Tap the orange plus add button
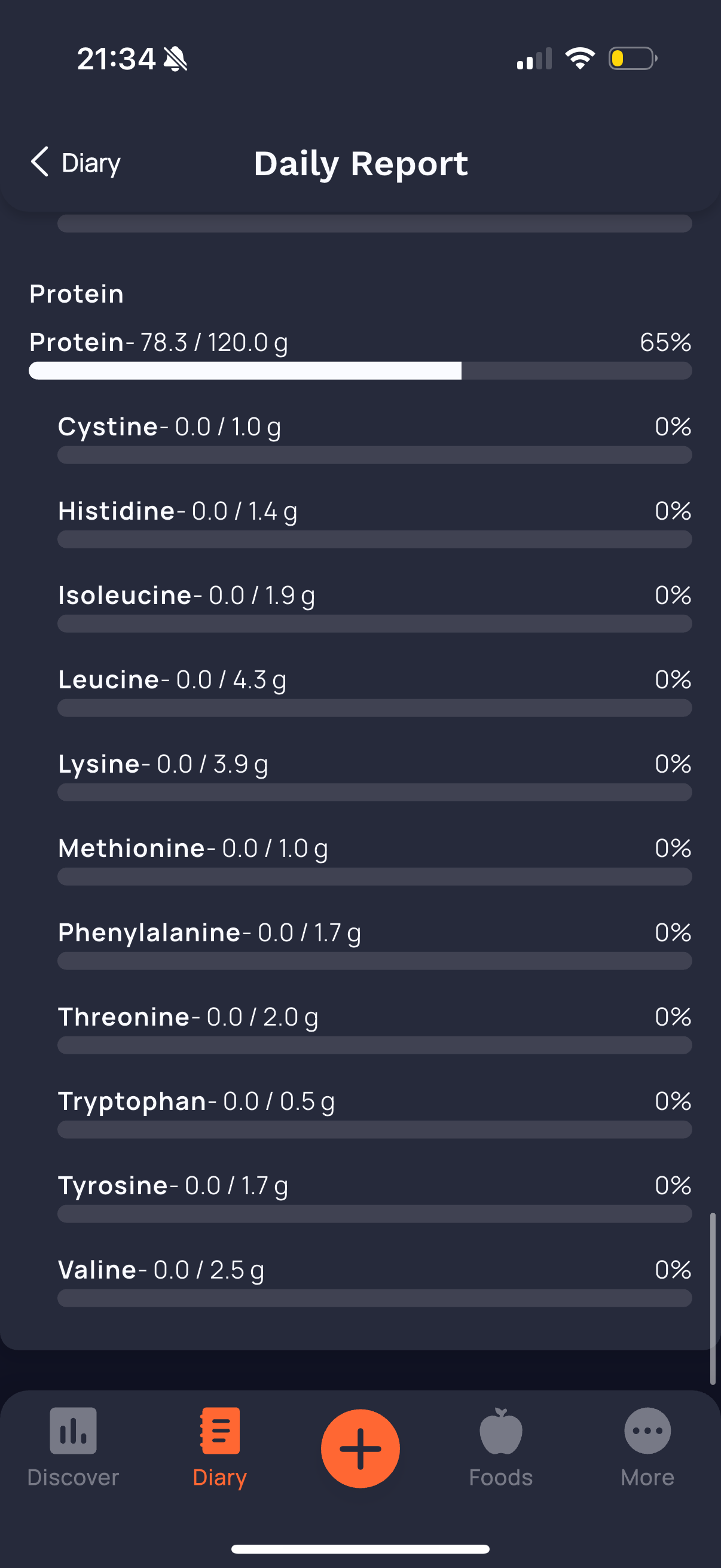721x1568 pixels. [360, 1448]
